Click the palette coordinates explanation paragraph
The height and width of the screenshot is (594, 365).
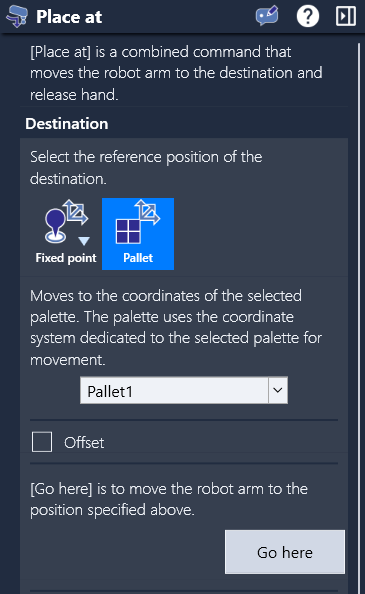coord(176,327)
